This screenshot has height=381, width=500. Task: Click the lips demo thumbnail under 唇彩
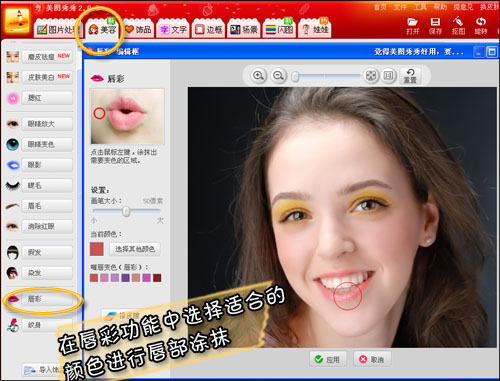(127, 116)
